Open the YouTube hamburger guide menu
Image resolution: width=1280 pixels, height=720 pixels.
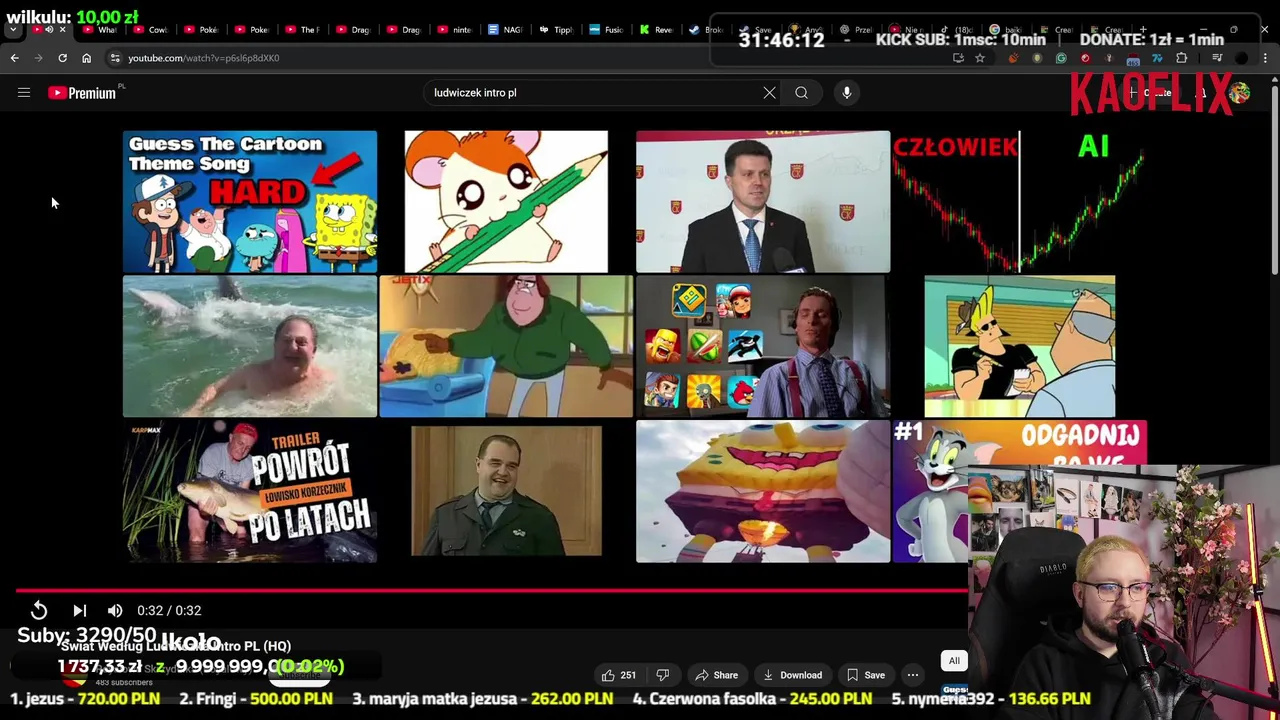pyautogui.click(x=24, y=93)
